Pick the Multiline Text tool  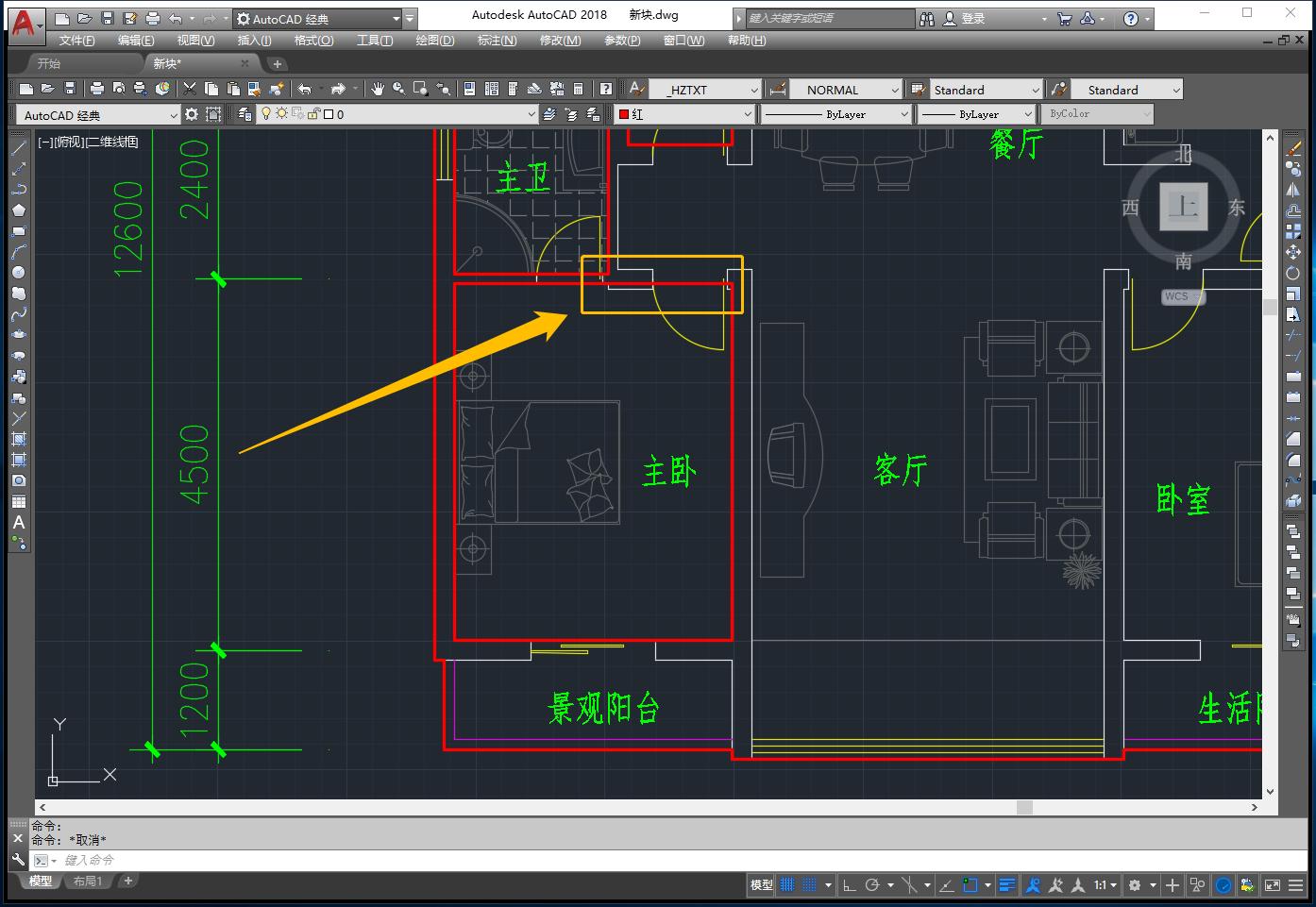(x=18, y=522)
